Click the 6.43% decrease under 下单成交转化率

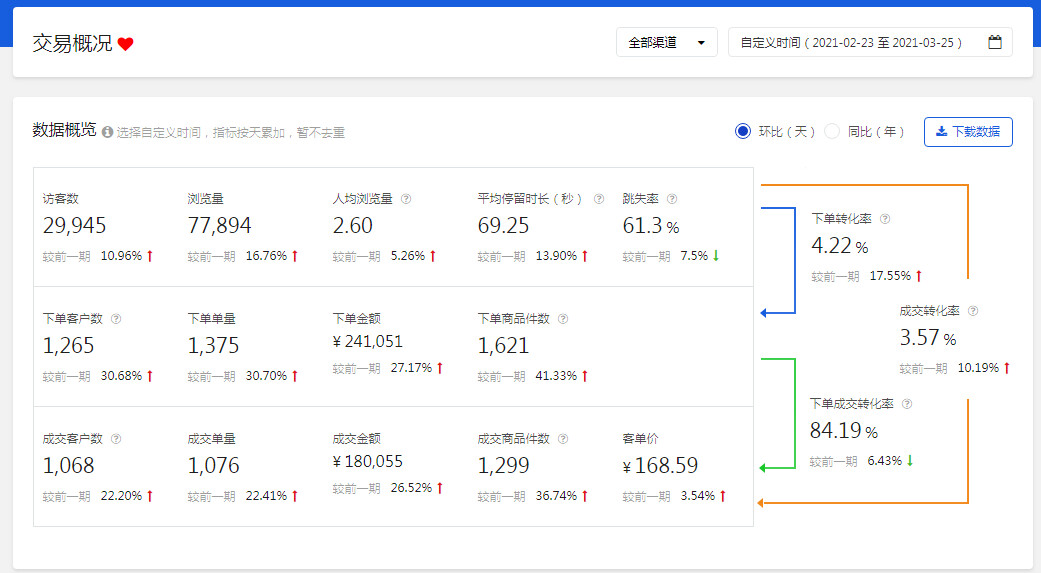(x=885, y=461)
